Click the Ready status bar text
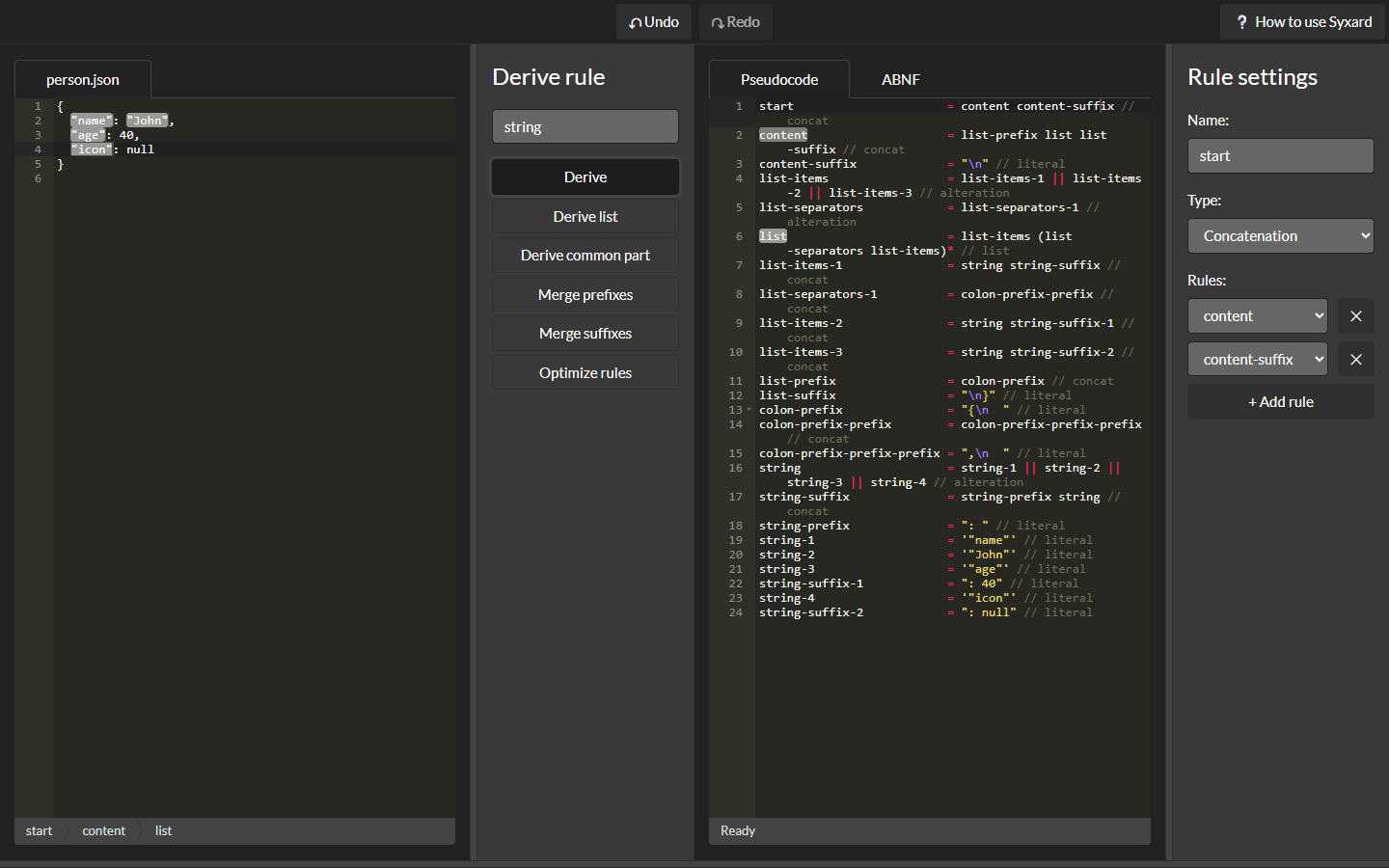The image size is (1389, 868). 738,830
